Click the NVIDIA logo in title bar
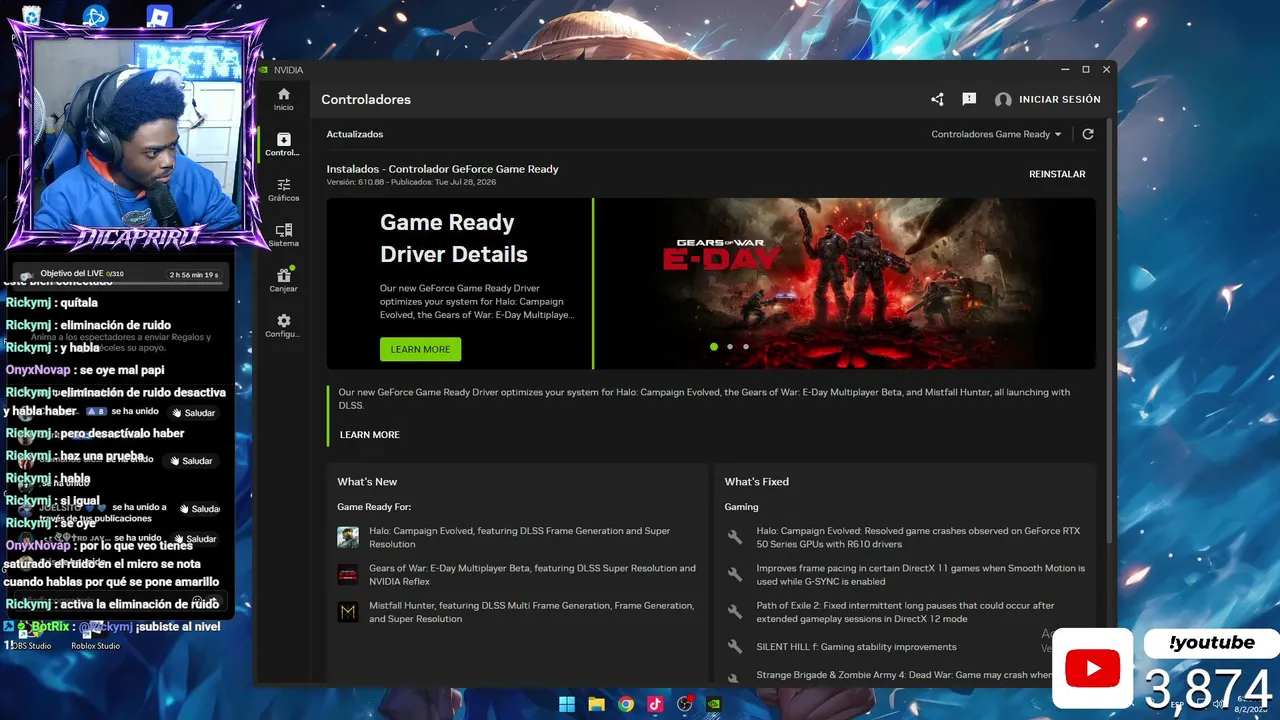 pyautogui.click(x=264, y=70)
